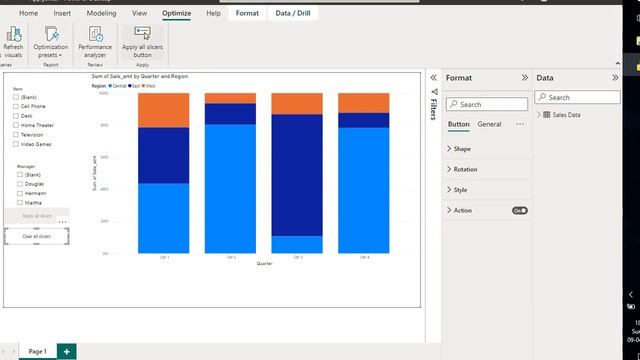This screenshot has height=360, width=640.
Task: Expand the Filters pane arrows
Action: 433,78
